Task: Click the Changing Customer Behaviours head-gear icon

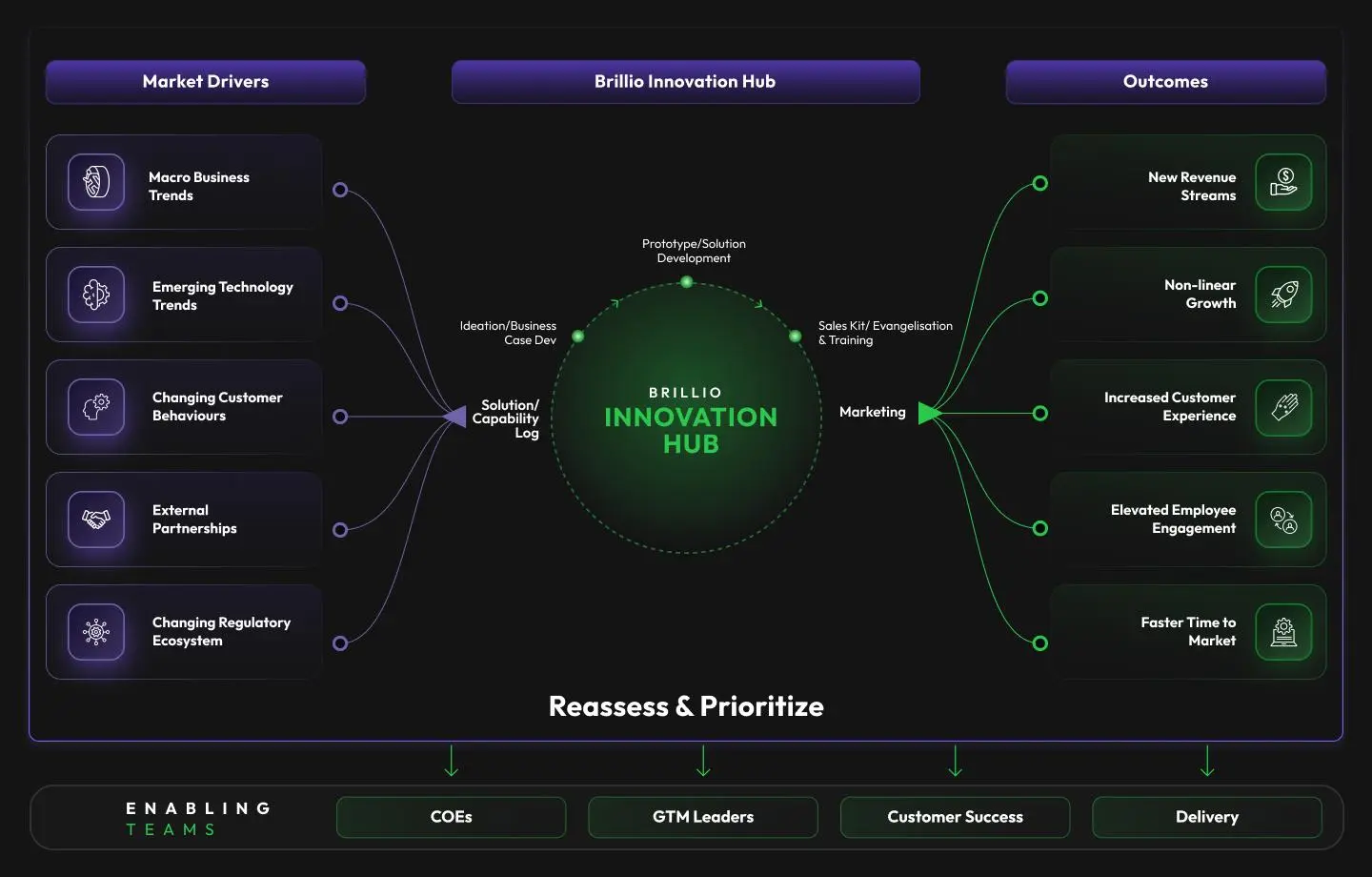Action: (96, 407)
